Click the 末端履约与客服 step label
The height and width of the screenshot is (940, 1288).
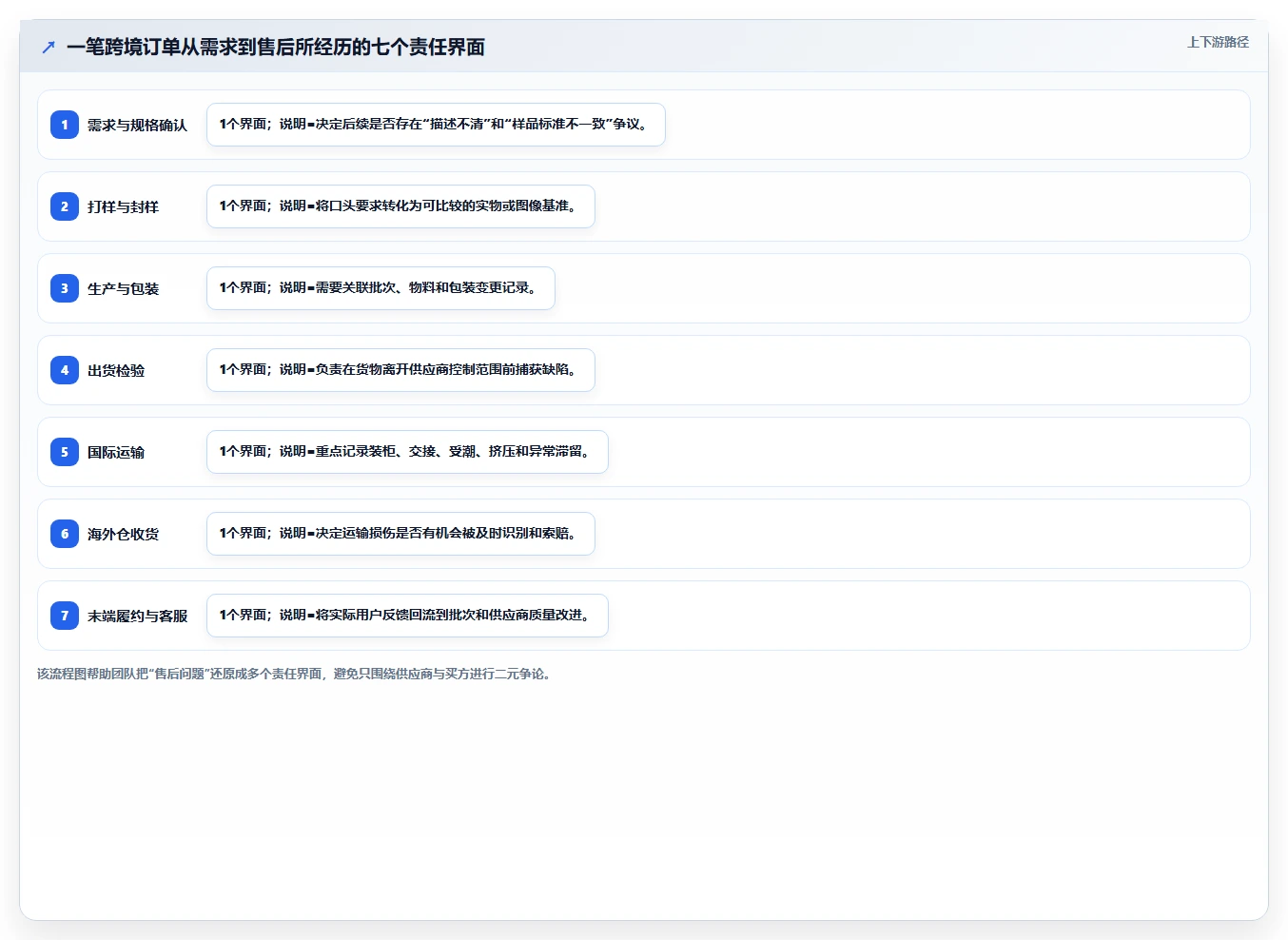137,616
